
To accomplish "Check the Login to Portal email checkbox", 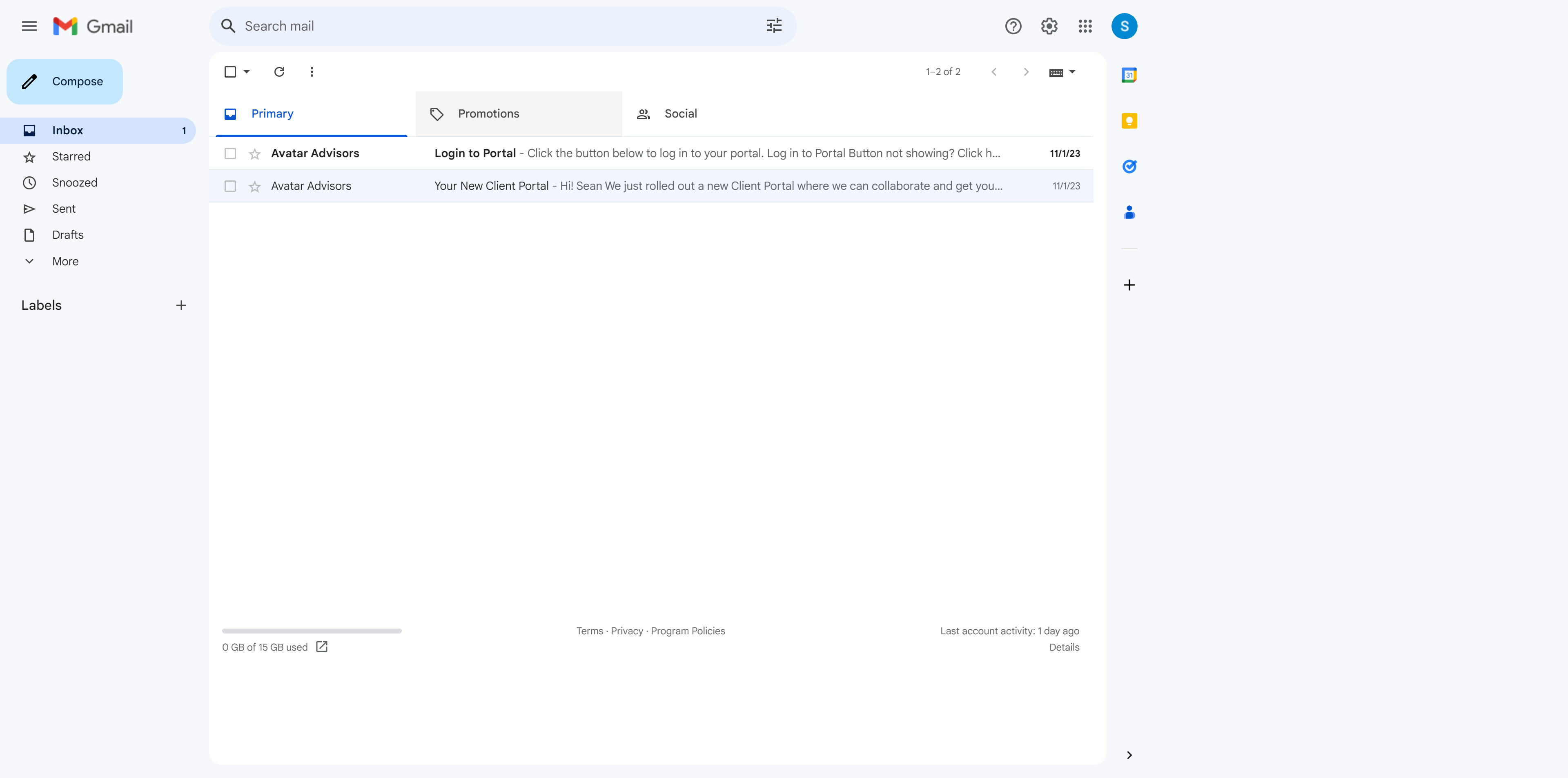I will coord(230,153).
